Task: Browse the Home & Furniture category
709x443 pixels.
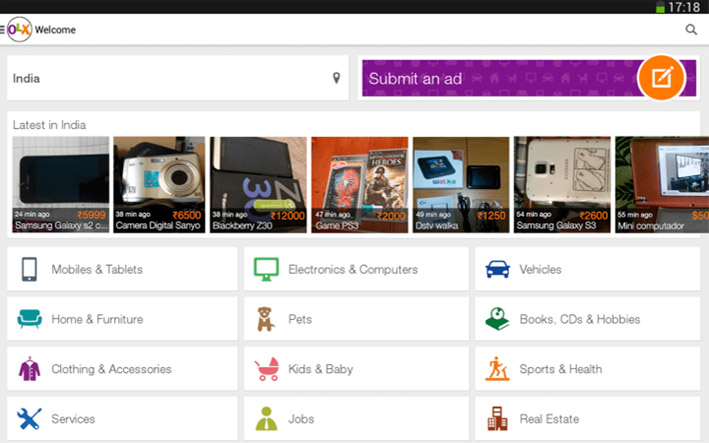Action: point(122,319)
